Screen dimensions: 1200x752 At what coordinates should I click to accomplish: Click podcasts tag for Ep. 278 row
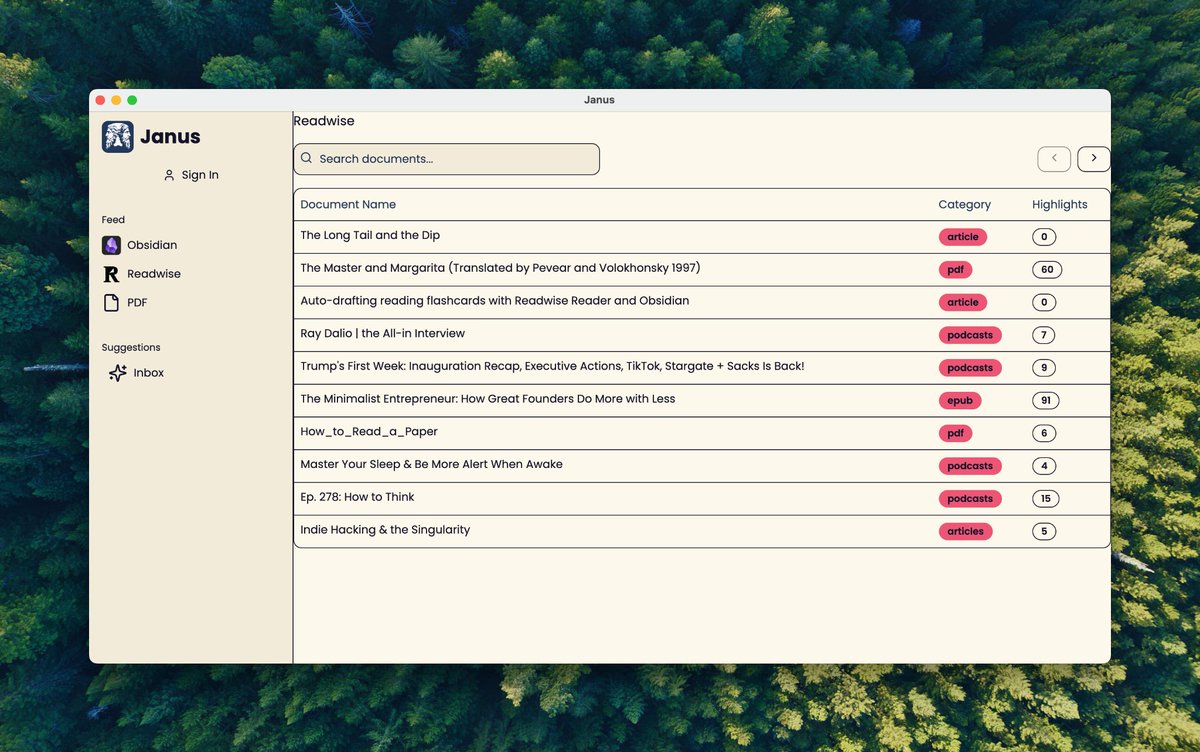pos(970,499)
